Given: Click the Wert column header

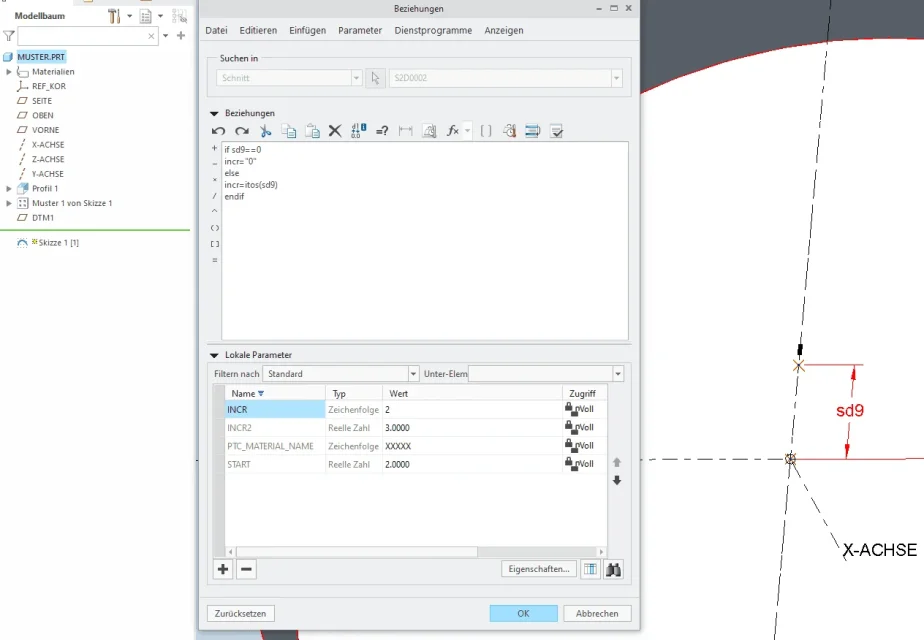Looking at the screenshot, I should tap(473, 393).
